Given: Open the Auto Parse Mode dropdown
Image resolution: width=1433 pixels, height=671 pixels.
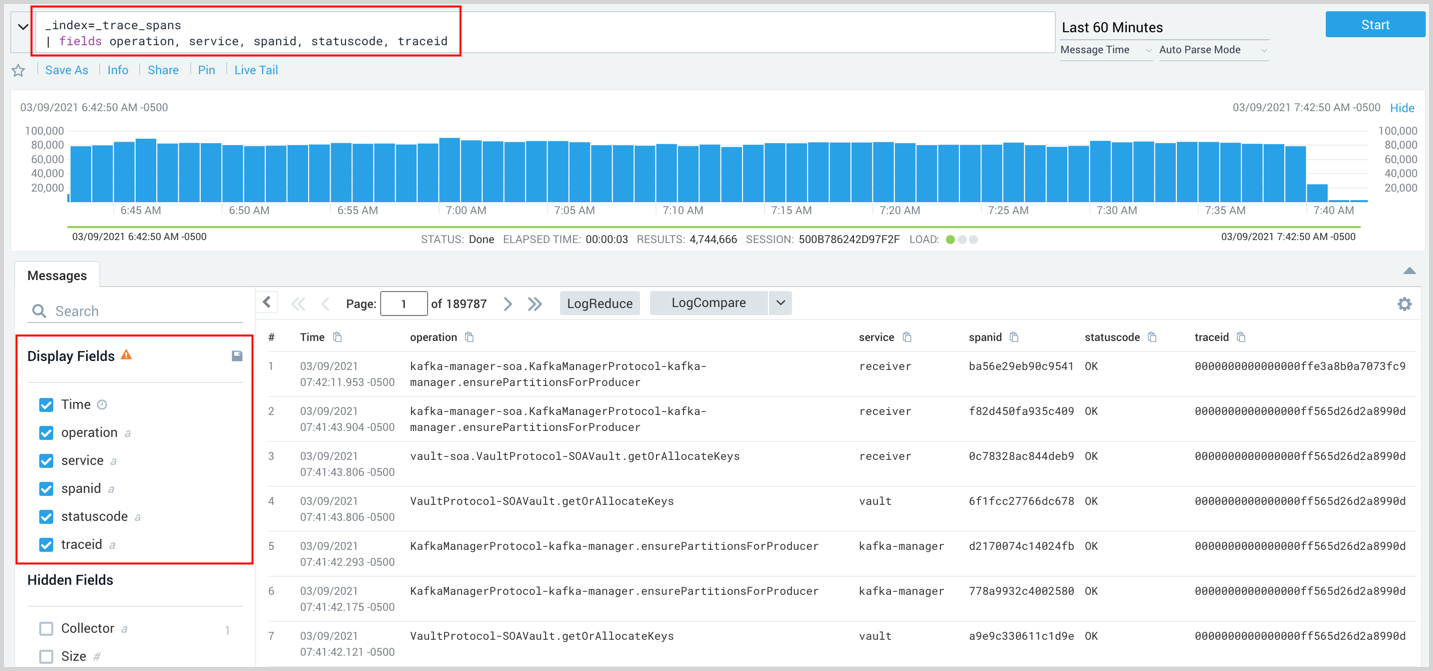Looking at the screenshot, I should pos(1209,48).
